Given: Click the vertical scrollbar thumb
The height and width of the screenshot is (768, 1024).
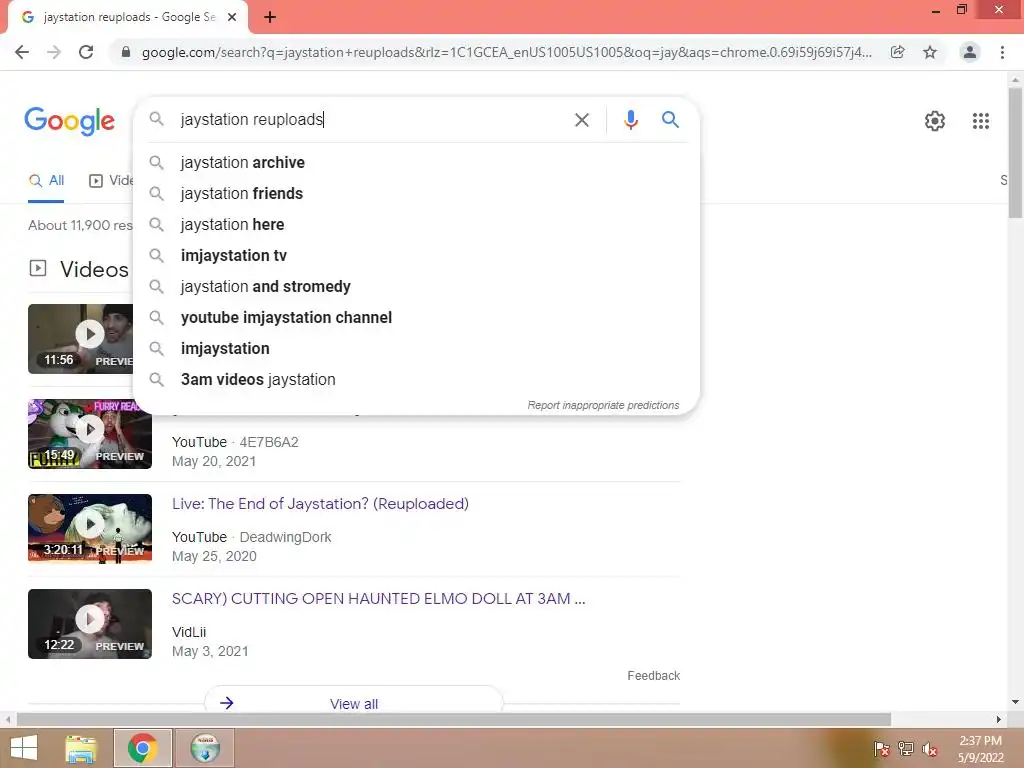Looking at the screenshot, I should point(1015,153).
